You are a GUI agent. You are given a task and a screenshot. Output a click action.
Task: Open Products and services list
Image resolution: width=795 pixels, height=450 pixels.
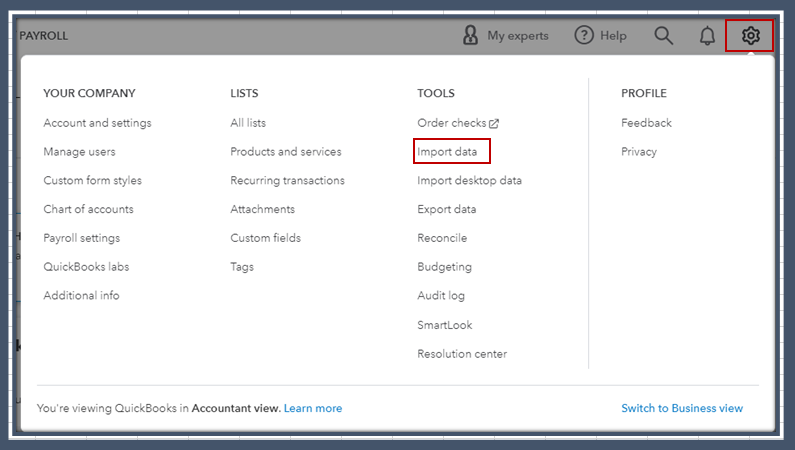click(286, 152)
